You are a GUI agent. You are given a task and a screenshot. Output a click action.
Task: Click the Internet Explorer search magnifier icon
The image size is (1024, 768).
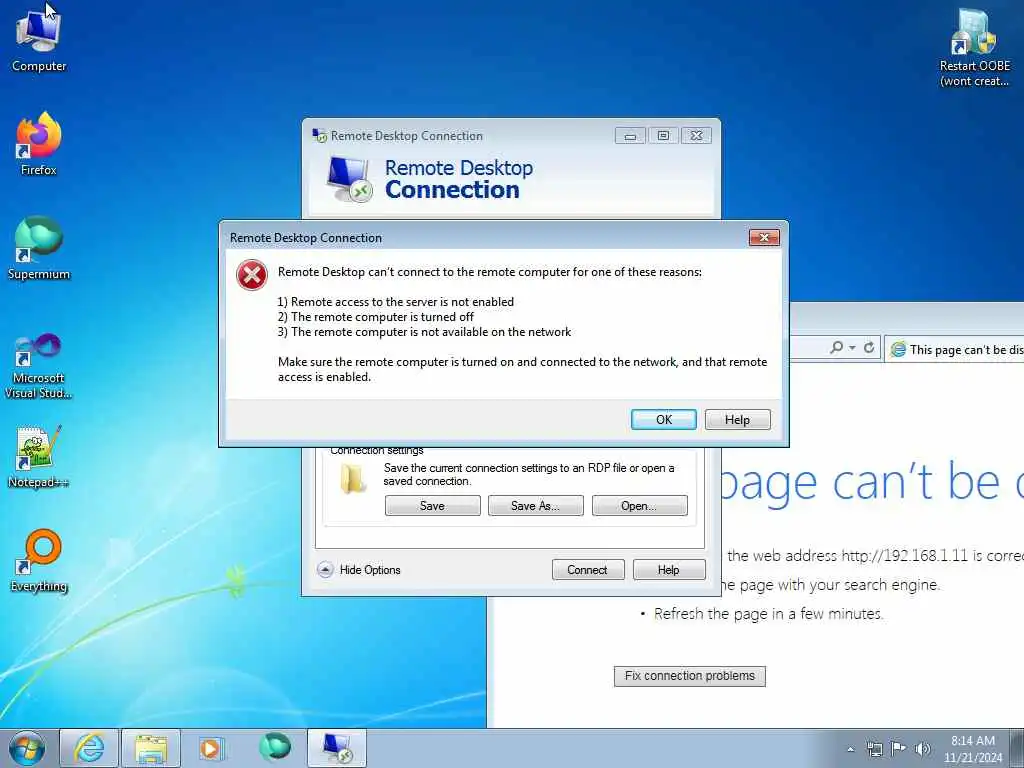(837, 347)
